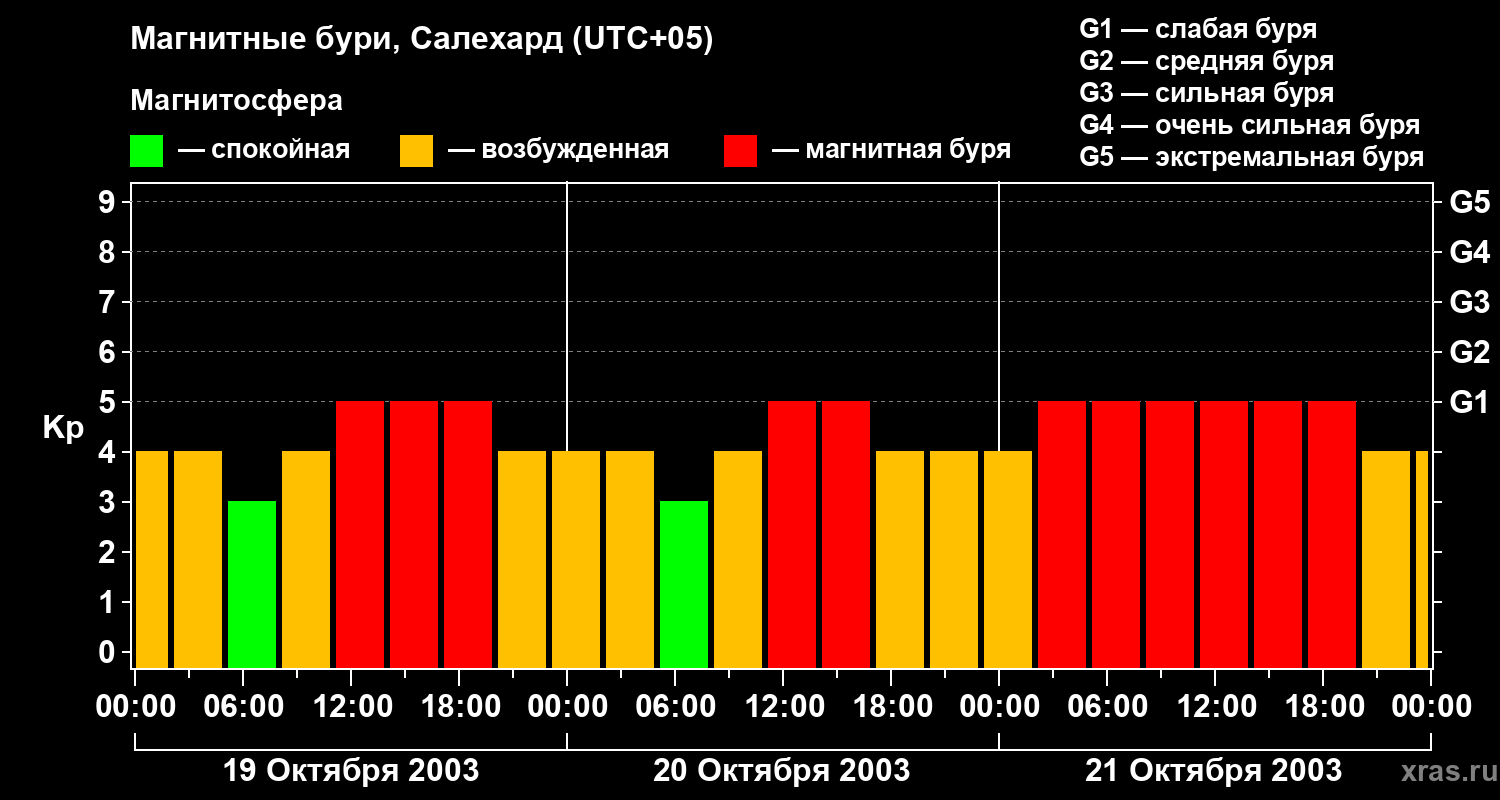The width and height of the screenshot is (1500, 800).
Task: Click the «G2» label on the right axis
Action: [x=1469, y=352]
